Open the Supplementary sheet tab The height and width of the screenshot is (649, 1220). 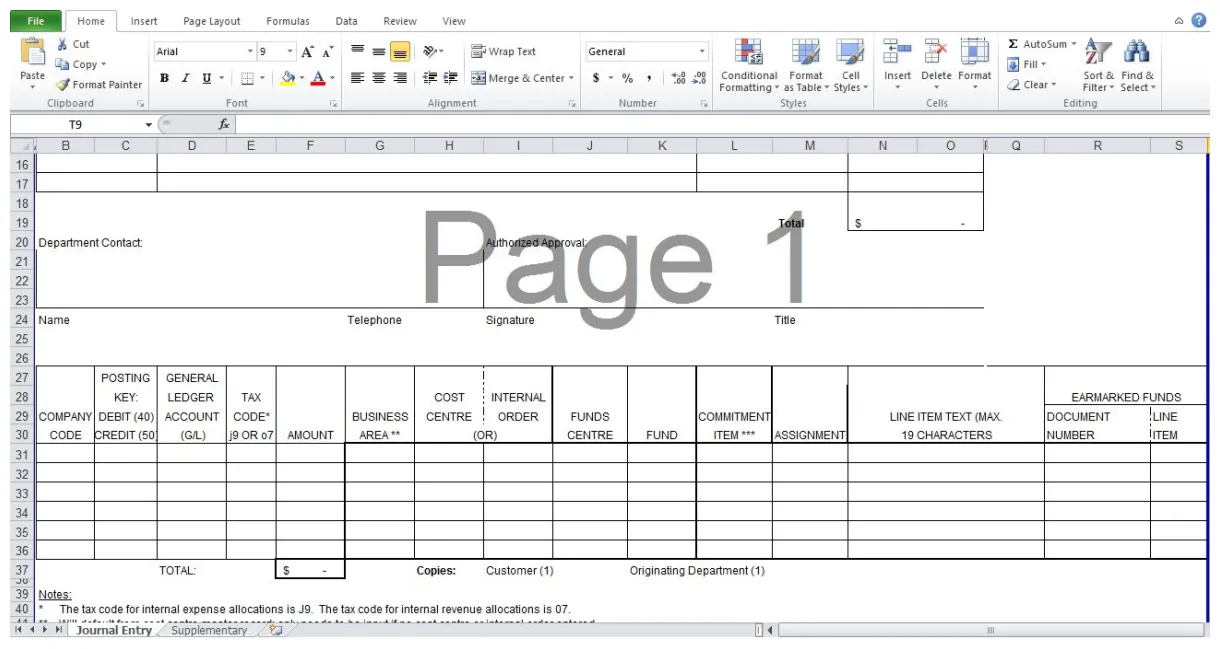[208, 631]
